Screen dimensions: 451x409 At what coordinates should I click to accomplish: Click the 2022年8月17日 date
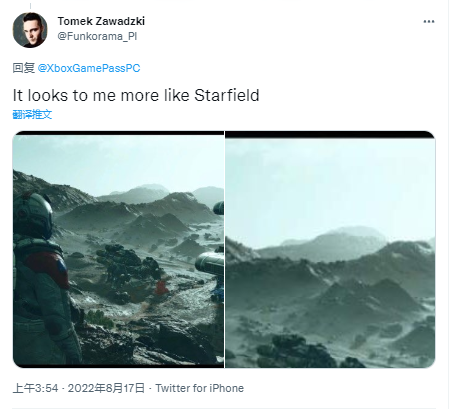point(106,388)
